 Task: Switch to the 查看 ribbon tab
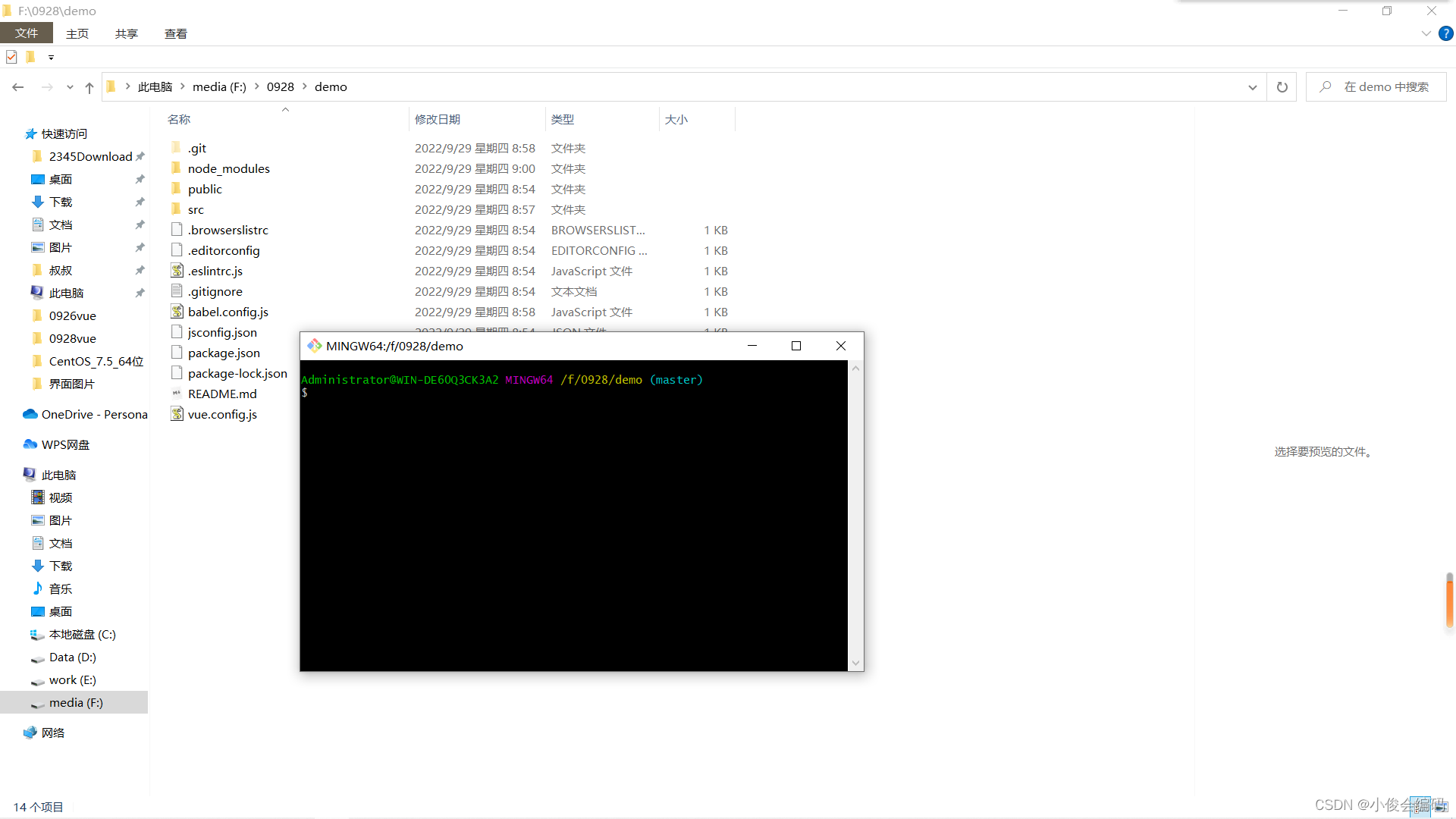(x=176, y=33)
